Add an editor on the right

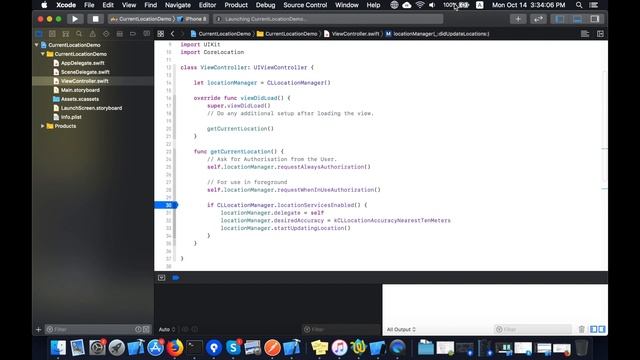(x=600, y=34)
